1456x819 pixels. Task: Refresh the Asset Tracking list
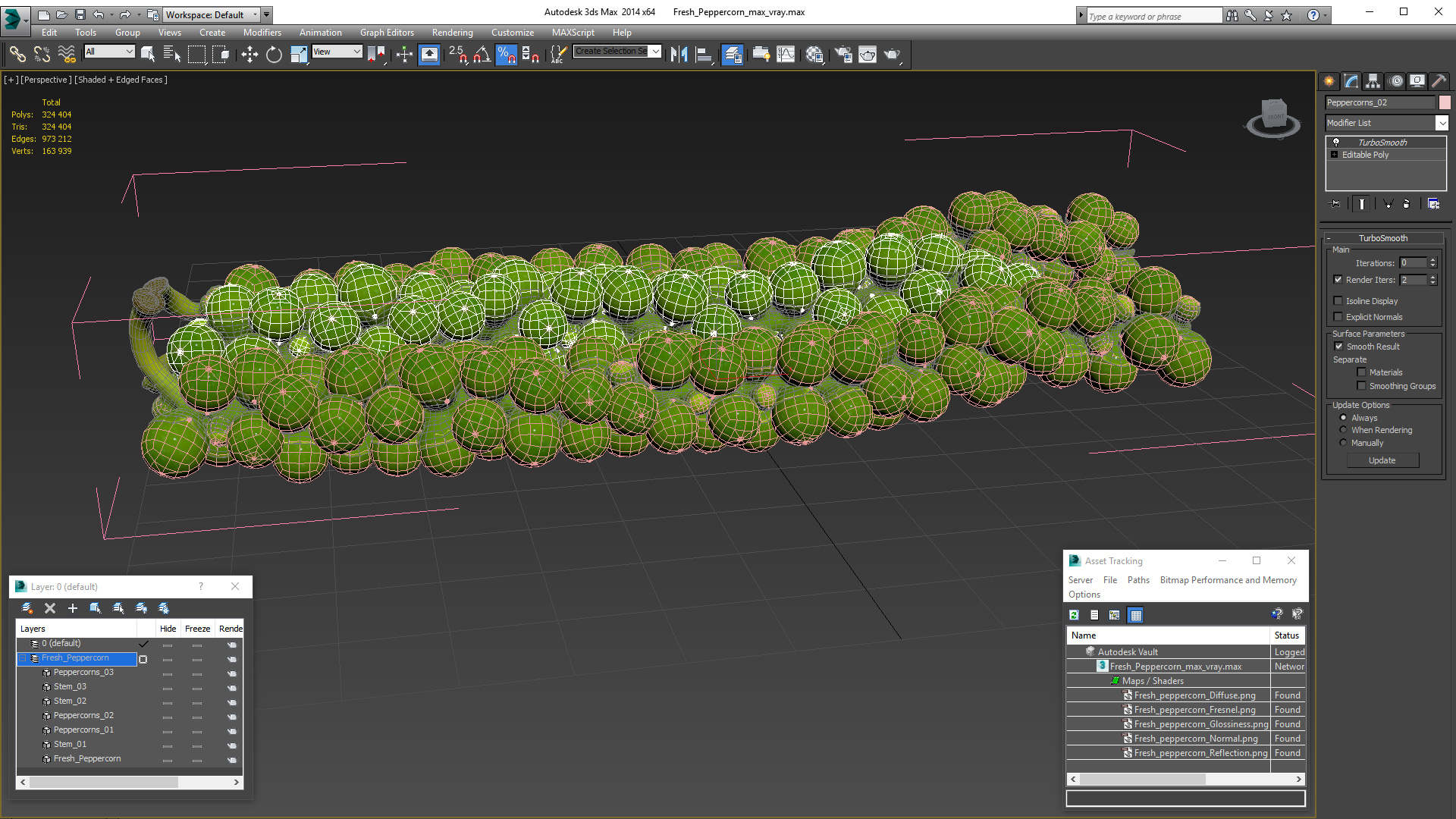[1074, 615]
